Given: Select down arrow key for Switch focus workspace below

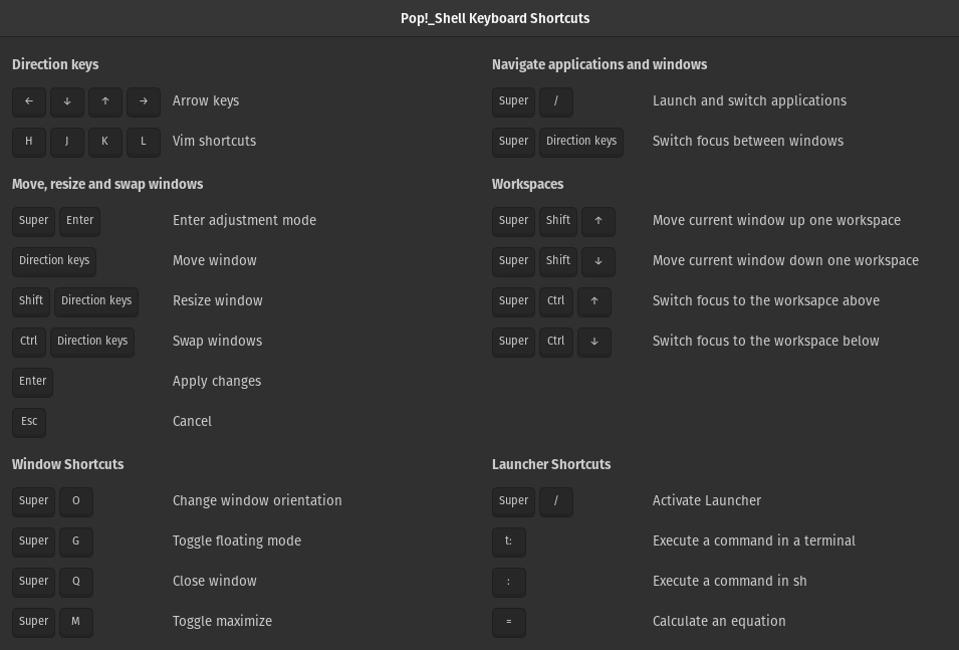Looking at the screenshot, I should point(594,341).
